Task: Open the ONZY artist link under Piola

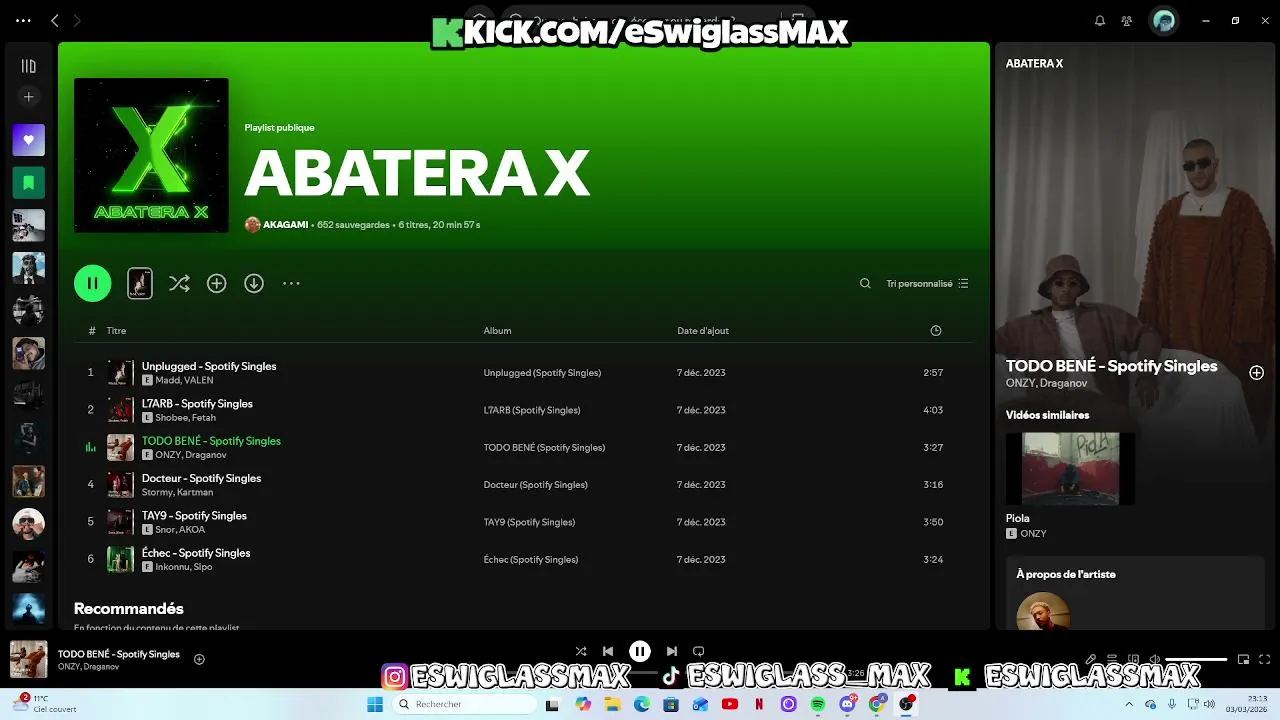Action: pos(1033,534)
